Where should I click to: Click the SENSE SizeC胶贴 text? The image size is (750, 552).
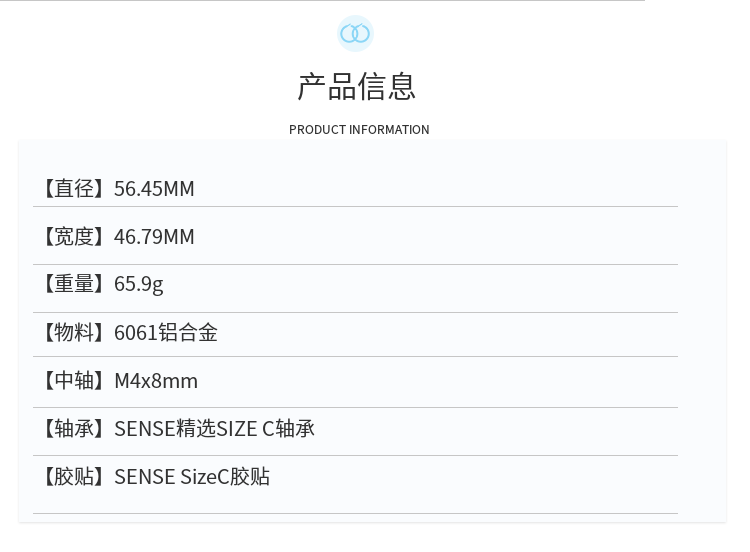click(x=192, y=477)
